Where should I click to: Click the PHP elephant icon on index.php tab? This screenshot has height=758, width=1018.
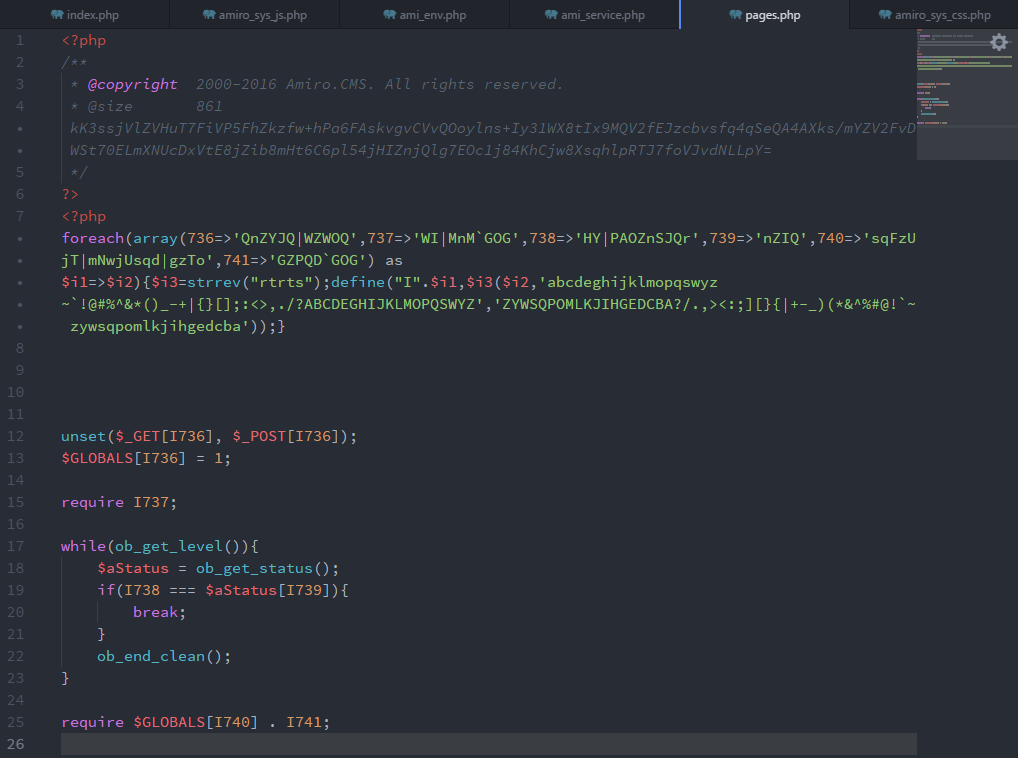pos(57,15)
